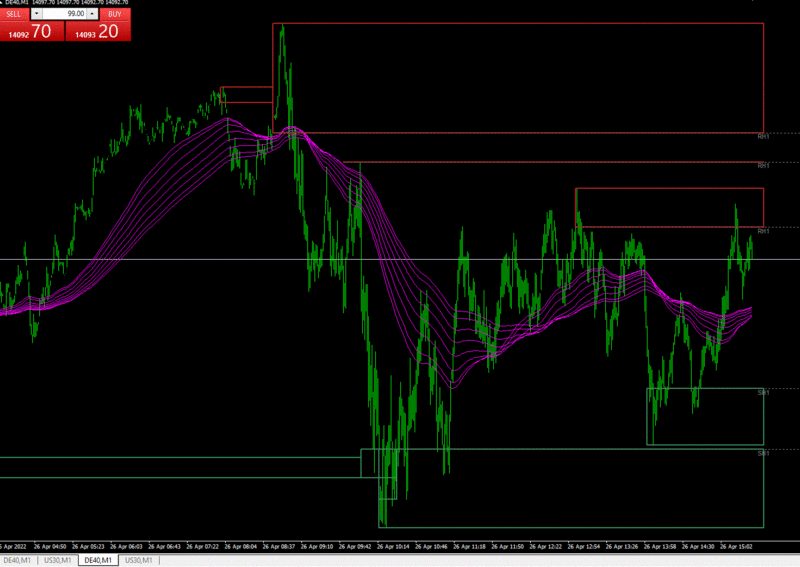
Task: Click the '26 Apr 06:43' time label
Action: pyautogui.click(x=164, y=547)
